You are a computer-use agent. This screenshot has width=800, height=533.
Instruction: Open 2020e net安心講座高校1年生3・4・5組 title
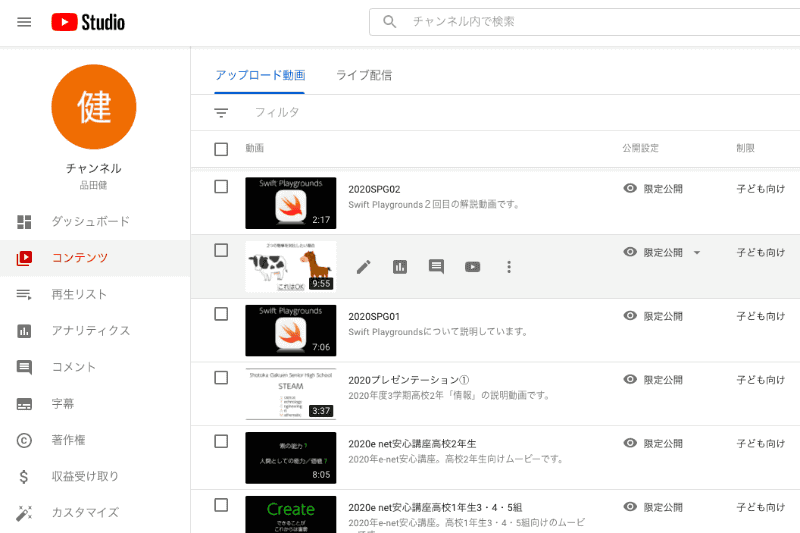pyautogui.click(x=435, y=507)
